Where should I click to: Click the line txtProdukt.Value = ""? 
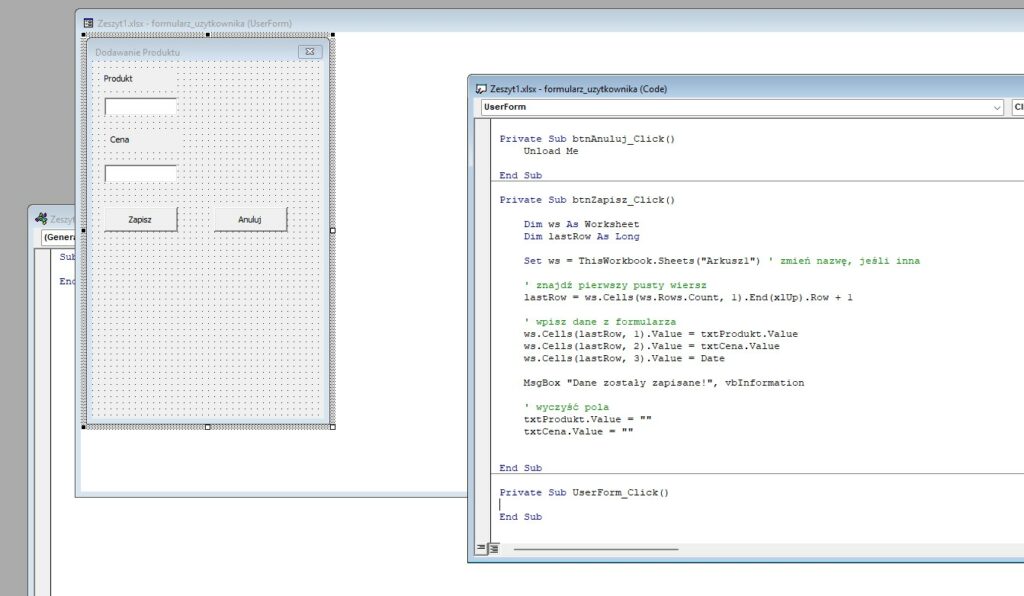[x=587, y=419]
